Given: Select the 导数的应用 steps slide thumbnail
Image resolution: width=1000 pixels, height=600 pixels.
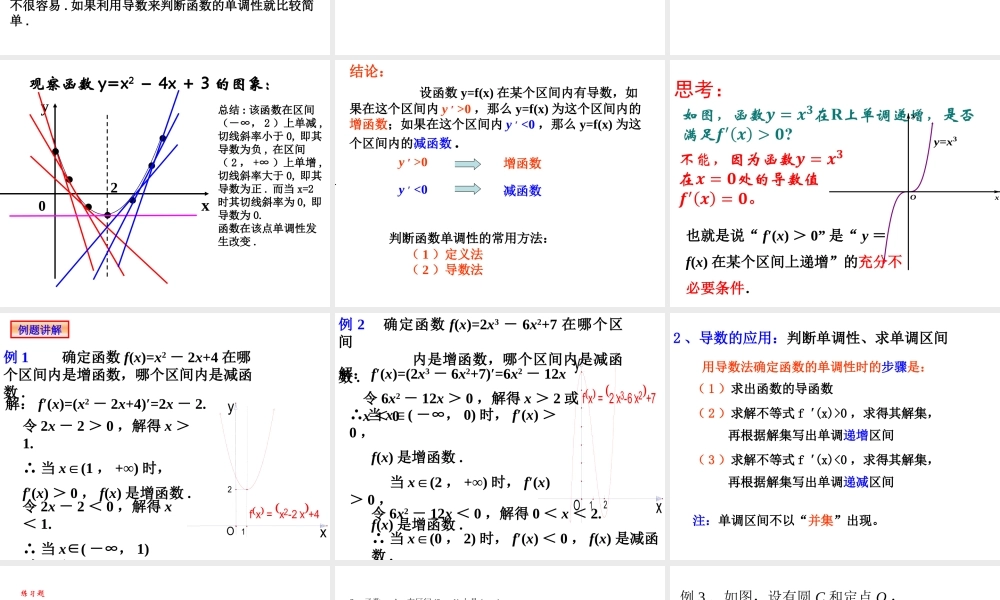Looking at the screenshot, I should (835, 436).
